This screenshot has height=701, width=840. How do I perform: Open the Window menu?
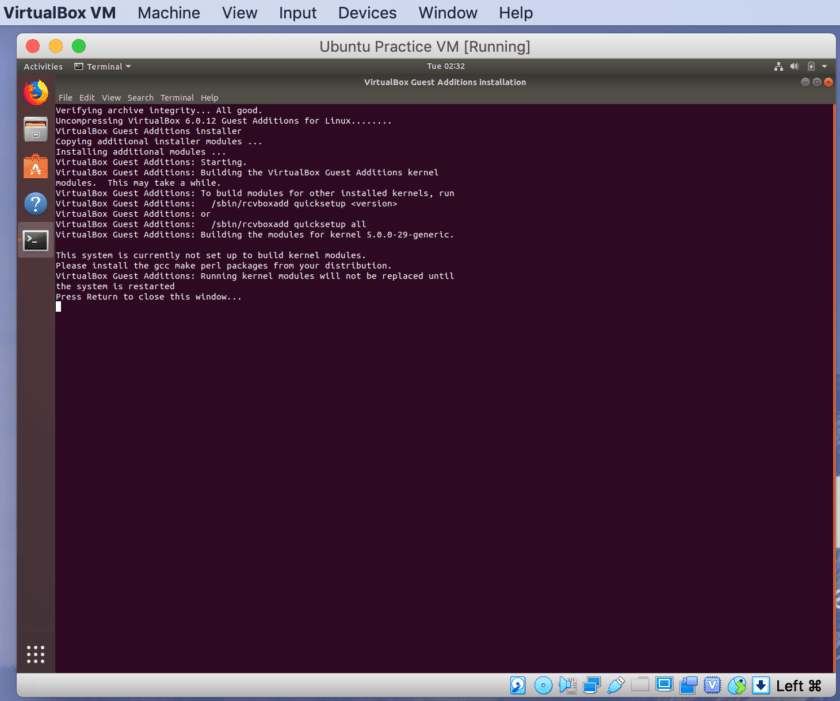(448, 13)
